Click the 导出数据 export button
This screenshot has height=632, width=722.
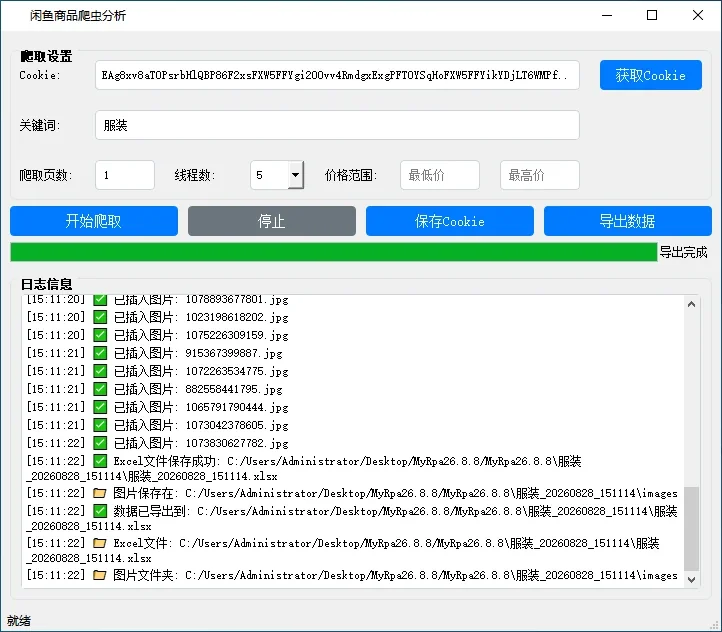pyautogui.click(x=628, y=221)
